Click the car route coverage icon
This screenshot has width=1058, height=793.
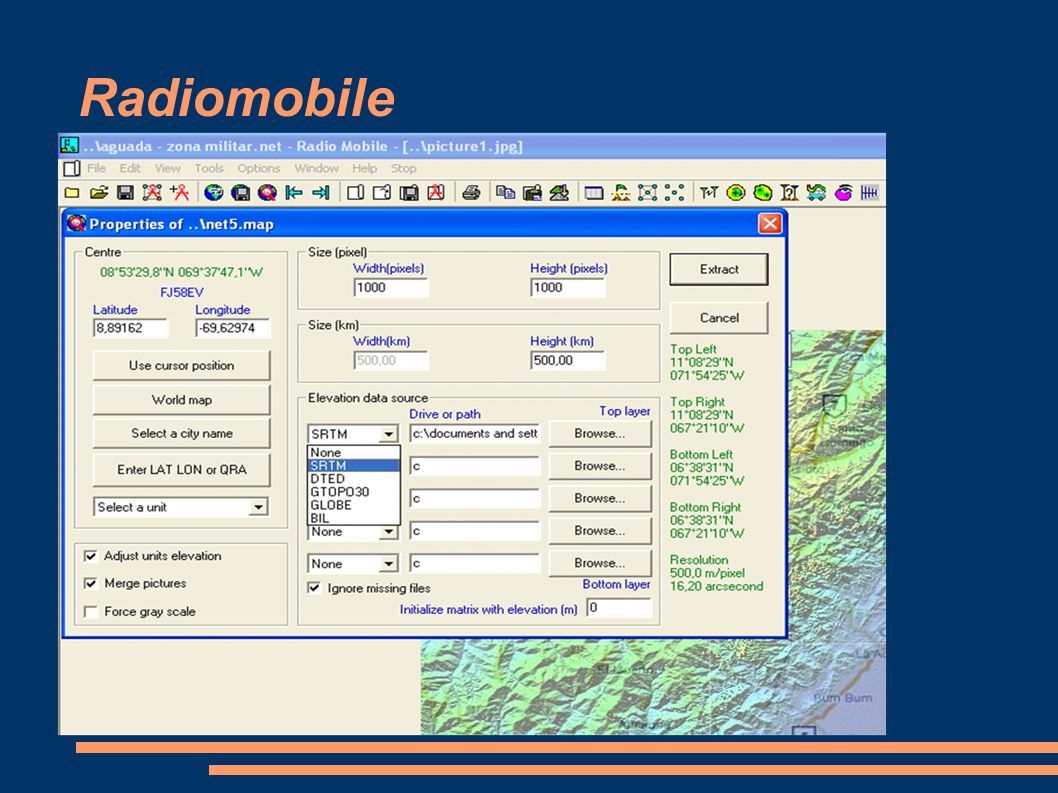click(816, 193)
